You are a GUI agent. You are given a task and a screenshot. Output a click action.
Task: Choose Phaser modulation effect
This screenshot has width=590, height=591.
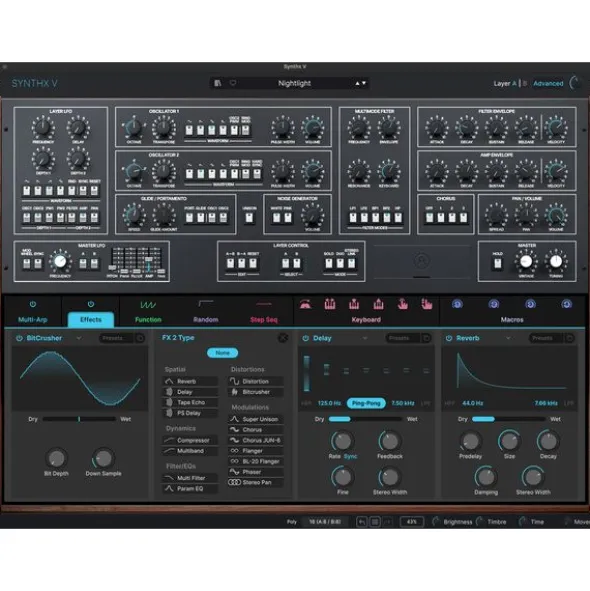tap(256, 472)
